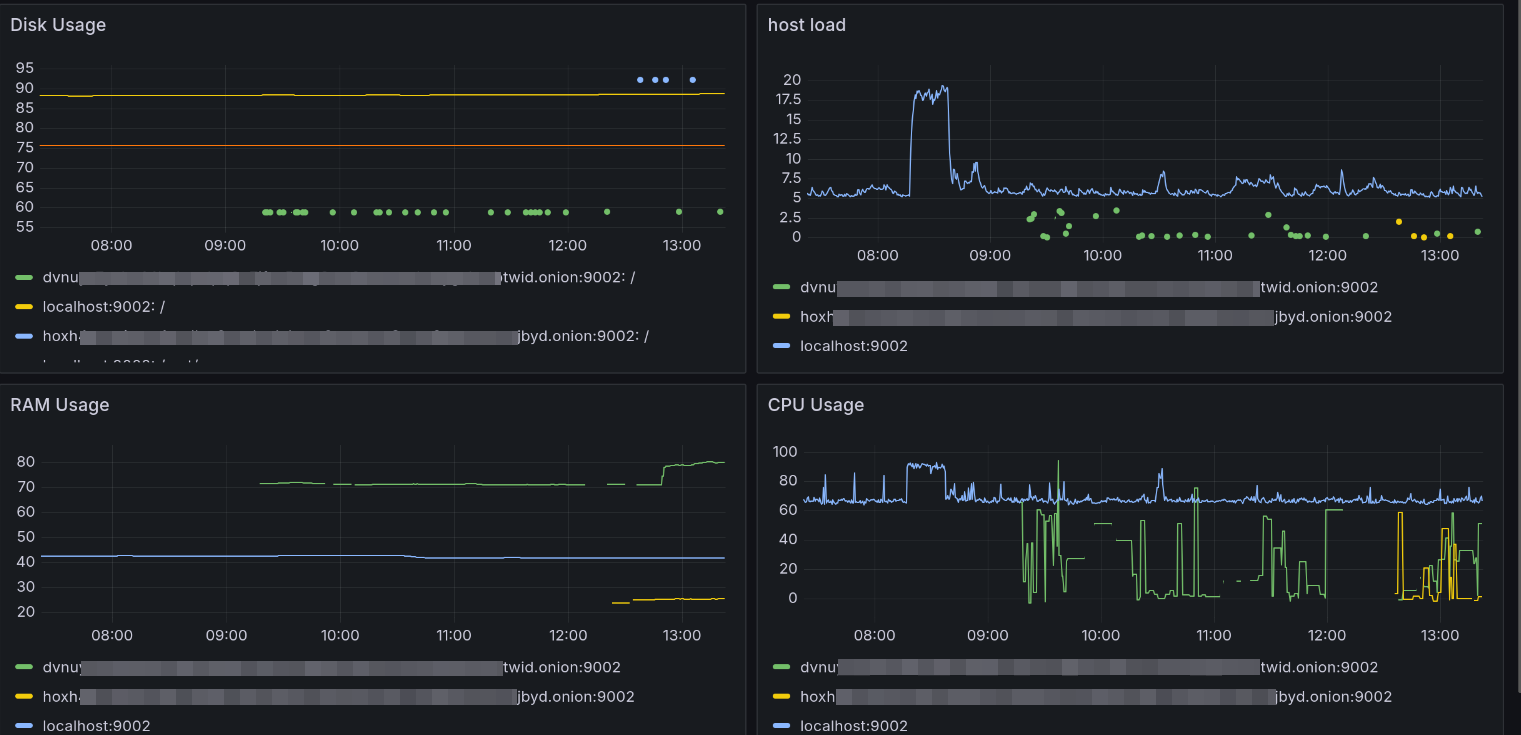This screenshot has width=1521, height=735.
Task: Toggle localhost:9002: / series label in Disk Usage legend
Action: pos(102,307)
